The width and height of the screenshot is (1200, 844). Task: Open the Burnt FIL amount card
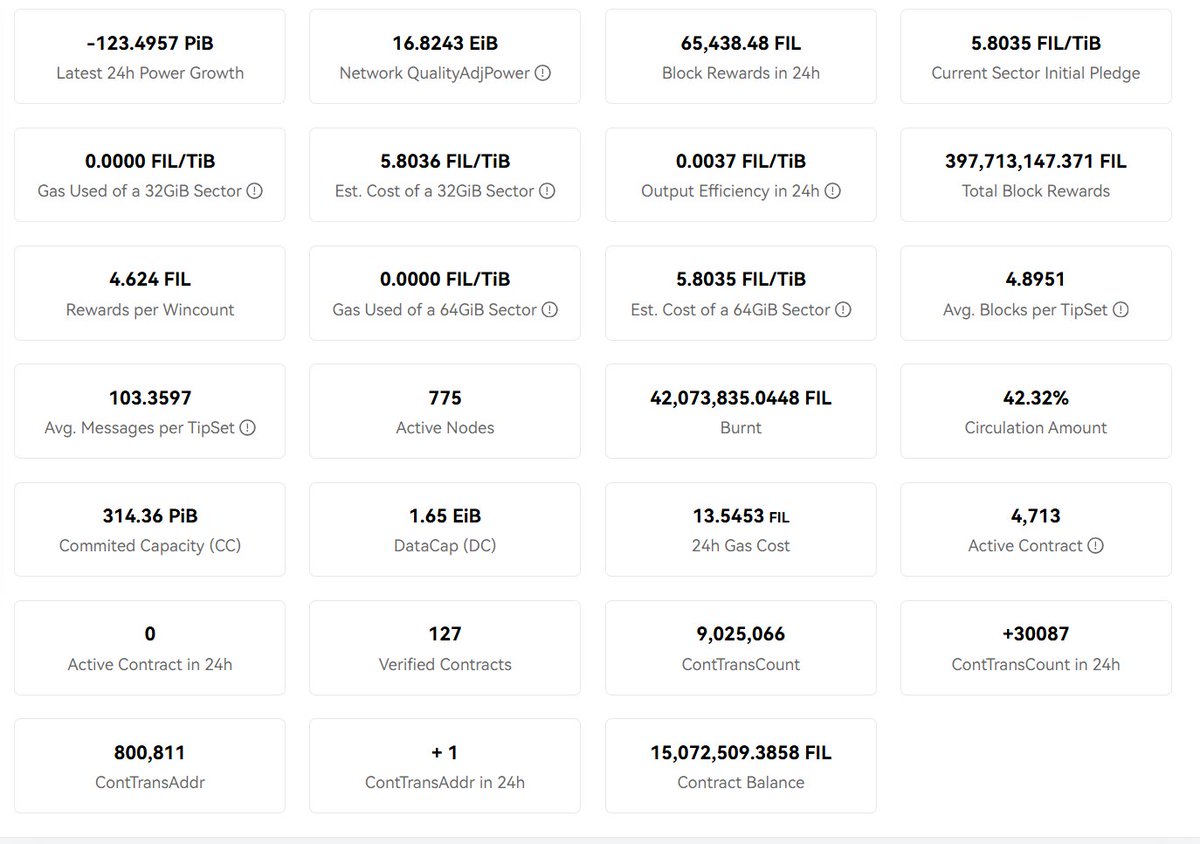point(741,411)
